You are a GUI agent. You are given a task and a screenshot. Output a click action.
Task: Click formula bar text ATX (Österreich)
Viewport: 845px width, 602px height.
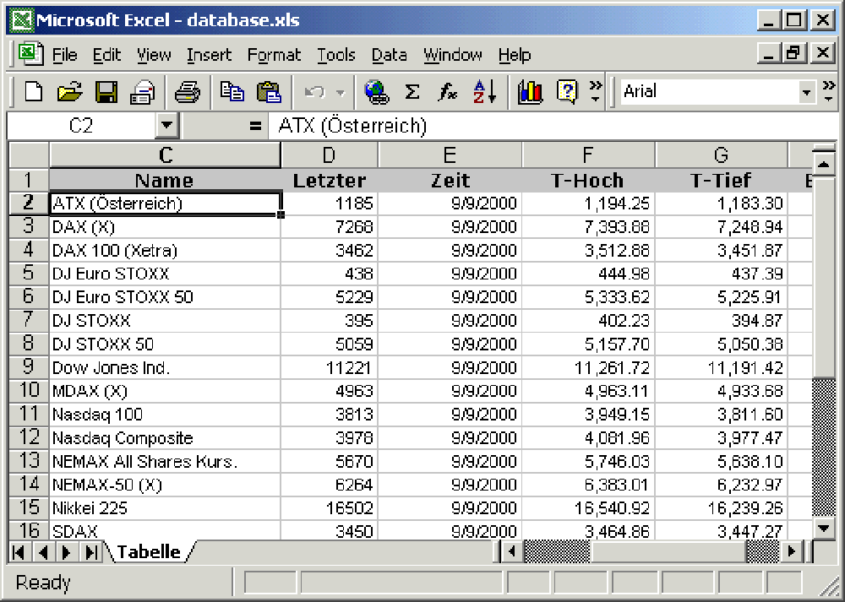[x=352, y=126]
